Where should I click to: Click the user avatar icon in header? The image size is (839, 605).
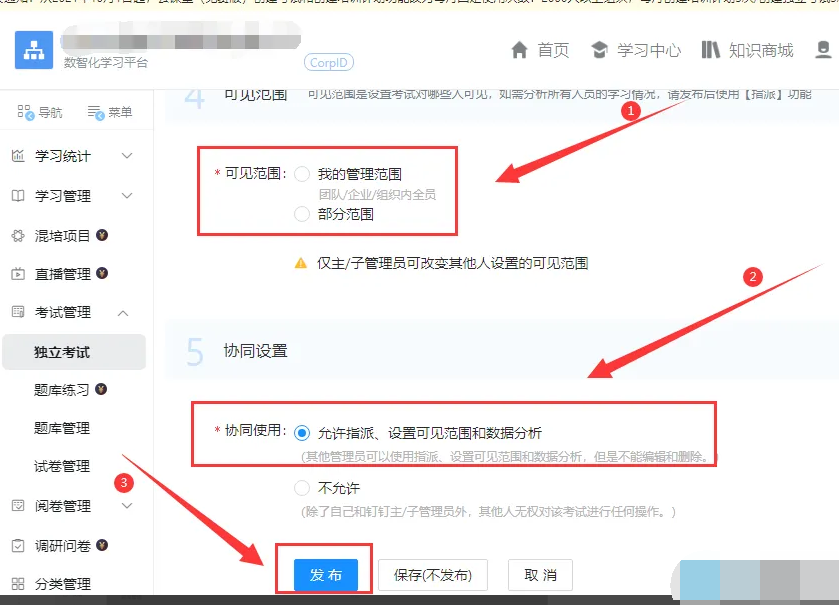click(x=823, y=50)
